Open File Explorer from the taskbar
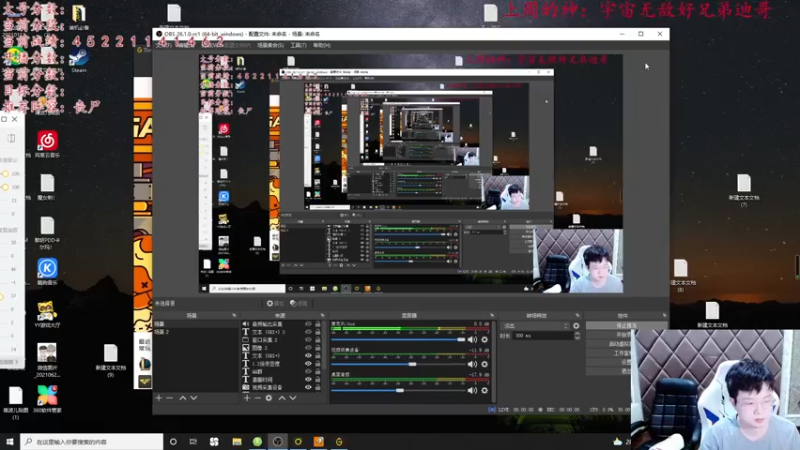 tap(237, 441)
